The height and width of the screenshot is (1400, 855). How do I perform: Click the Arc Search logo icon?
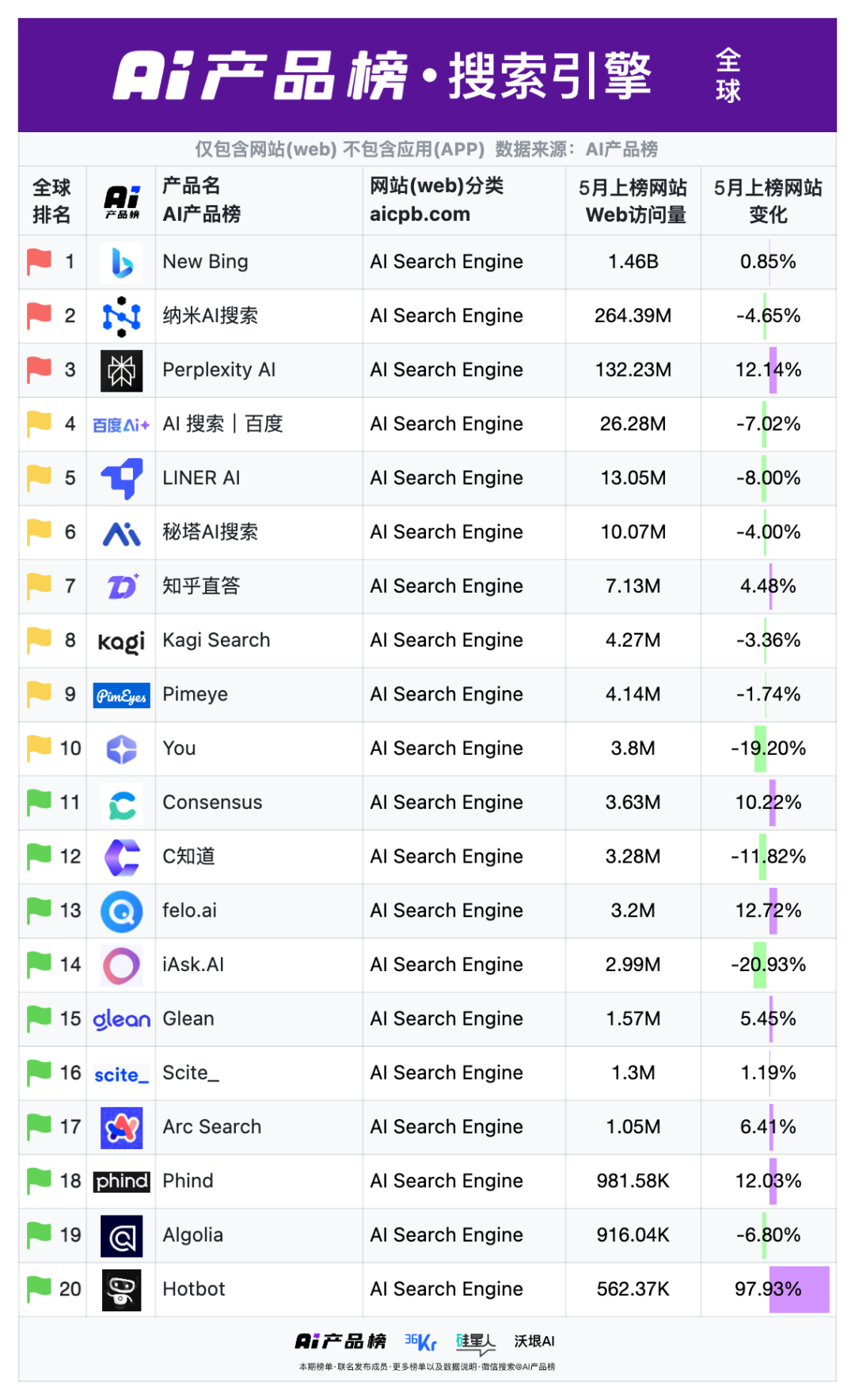(x=122, y=1128)
